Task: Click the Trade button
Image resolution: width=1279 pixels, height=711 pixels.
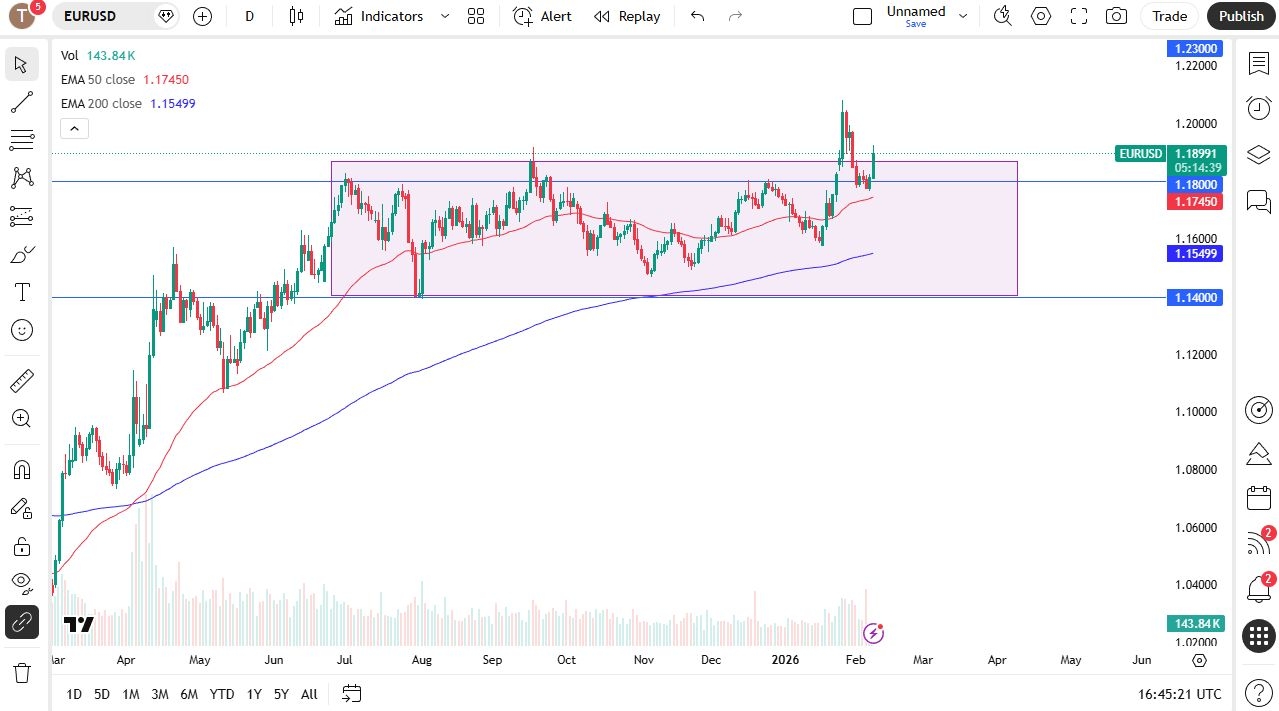Action: (1168, 16)
